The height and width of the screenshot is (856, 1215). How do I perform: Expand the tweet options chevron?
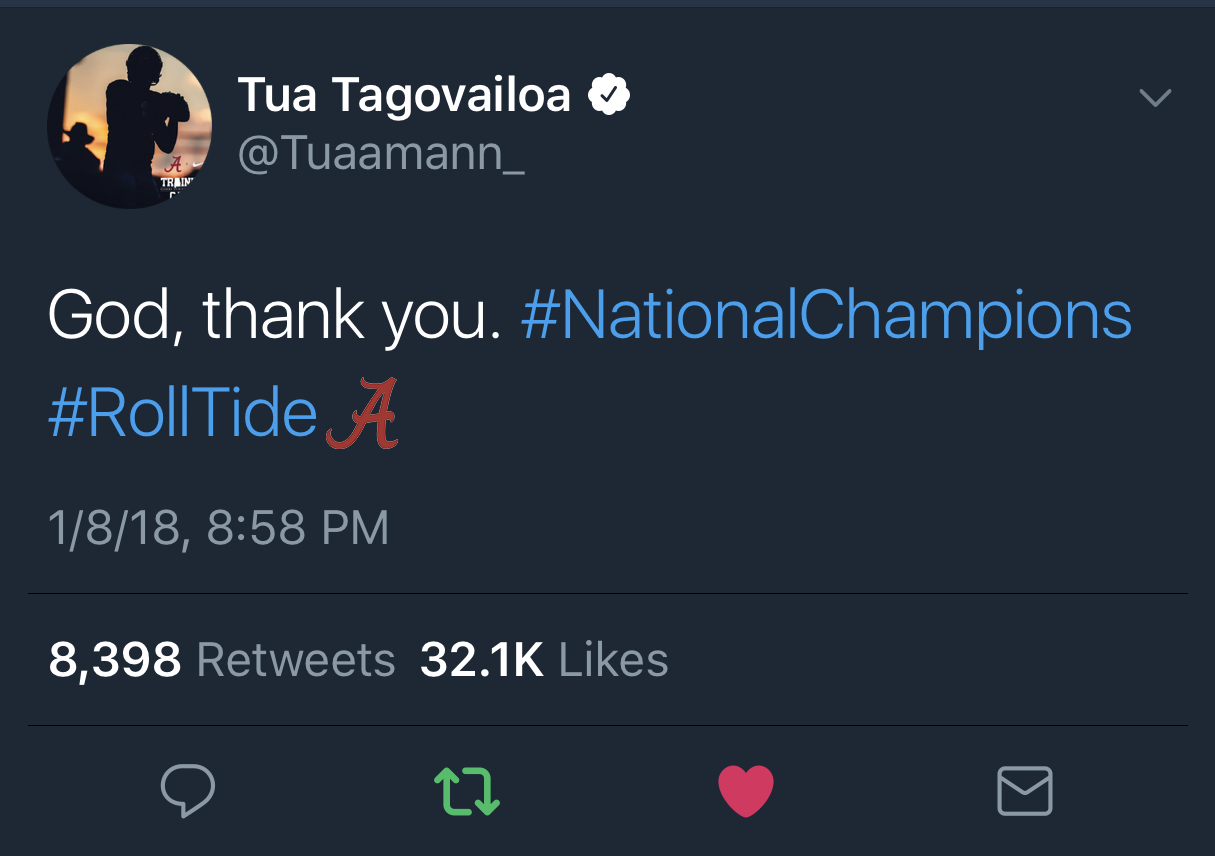pos(1155,97)
